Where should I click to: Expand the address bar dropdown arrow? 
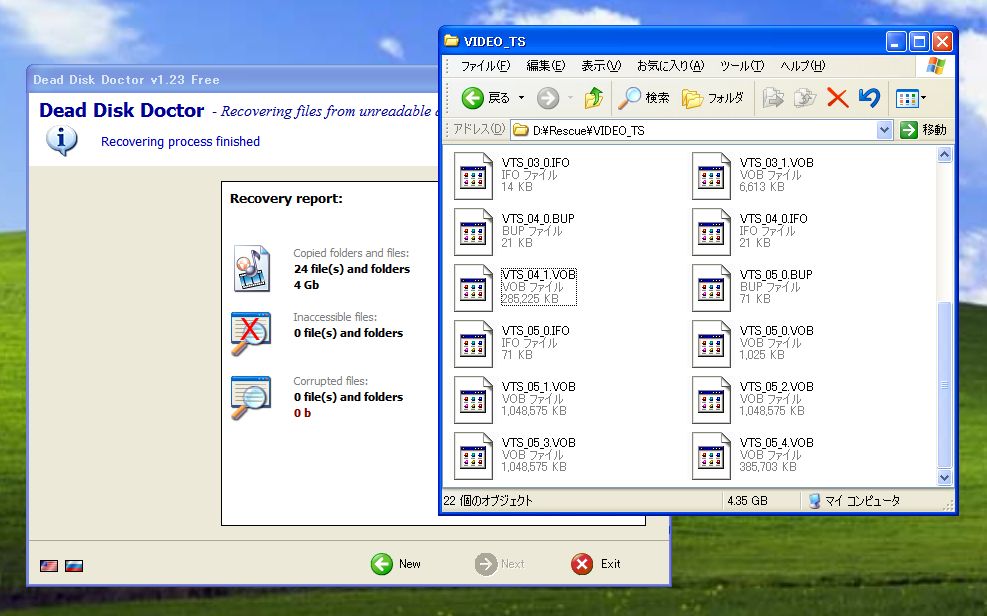pos(884,130)
